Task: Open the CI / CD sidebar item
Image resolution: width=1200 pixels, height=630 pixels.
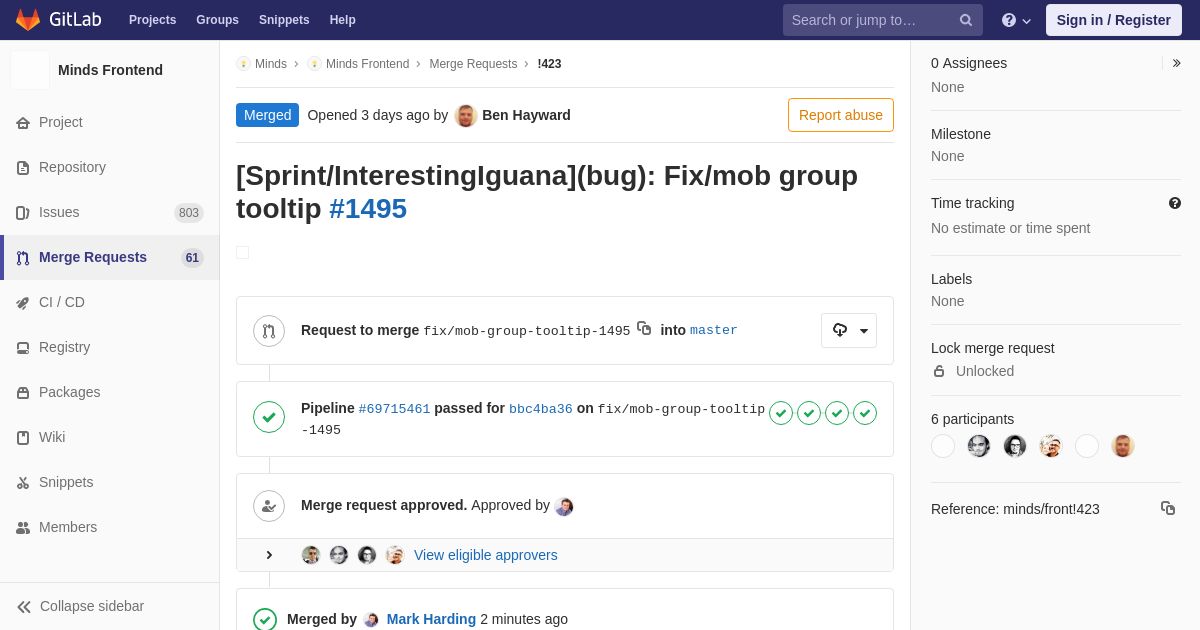Action: click(x=110, y=302)
